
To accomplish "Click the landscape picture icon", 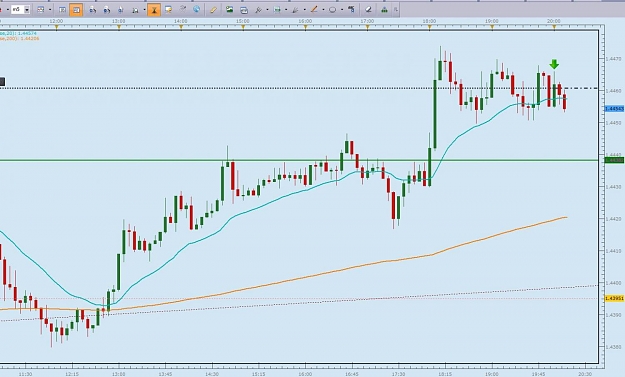I will point(230,9).
